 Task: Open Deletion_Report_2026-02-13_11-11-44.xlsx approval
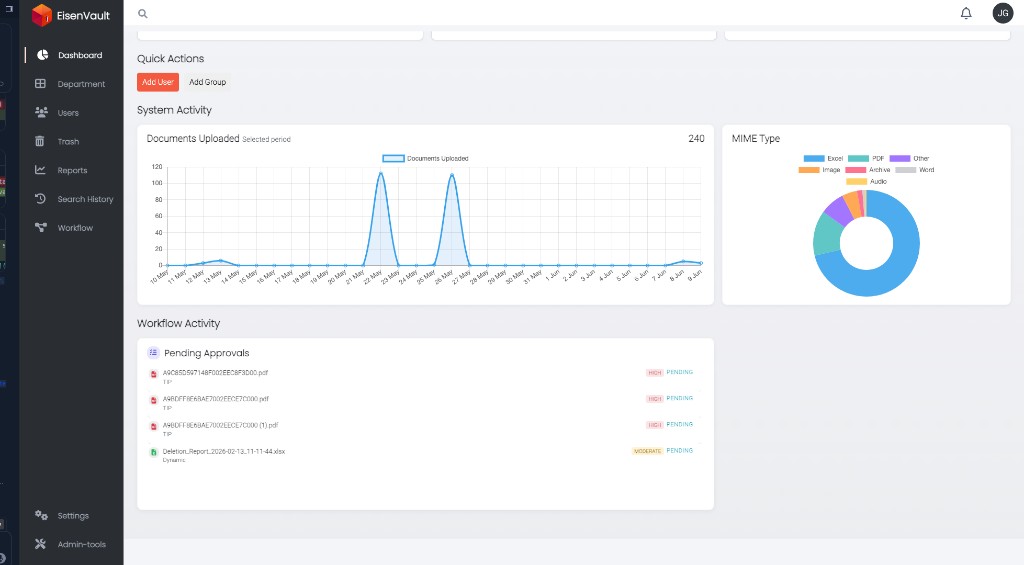(224, 451)
